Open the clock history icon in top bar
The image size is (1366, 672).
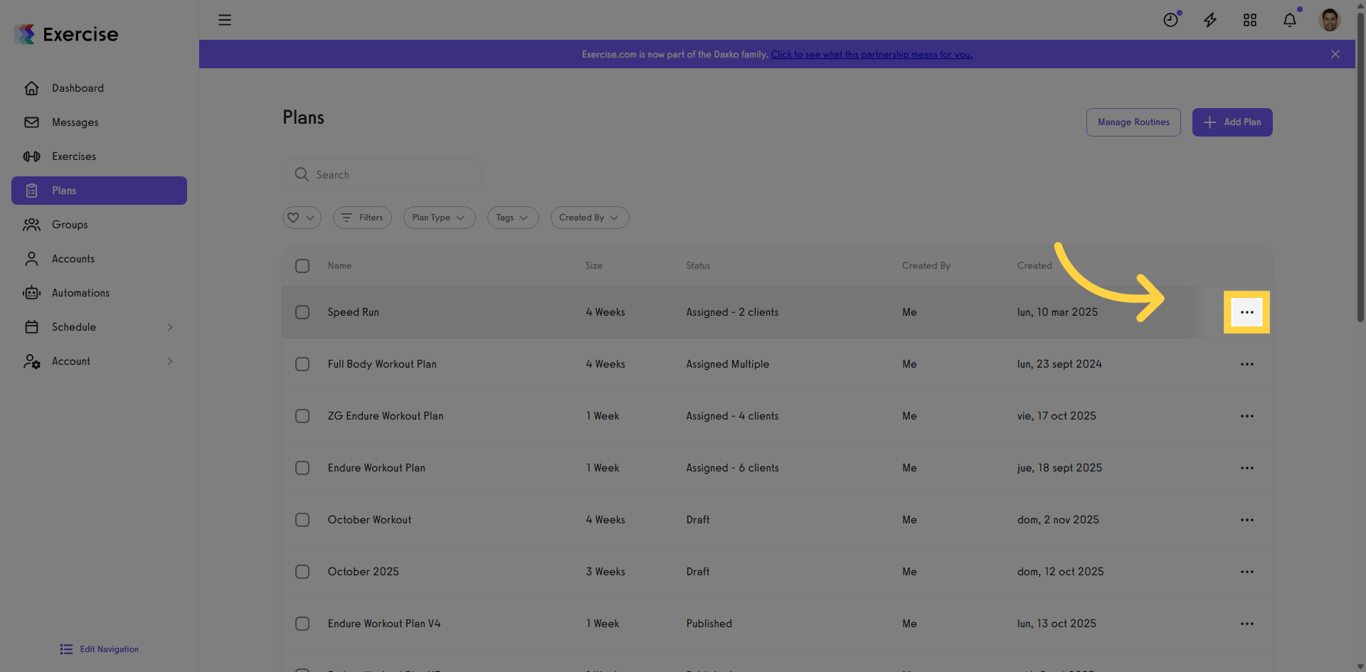pos(1170,19)
